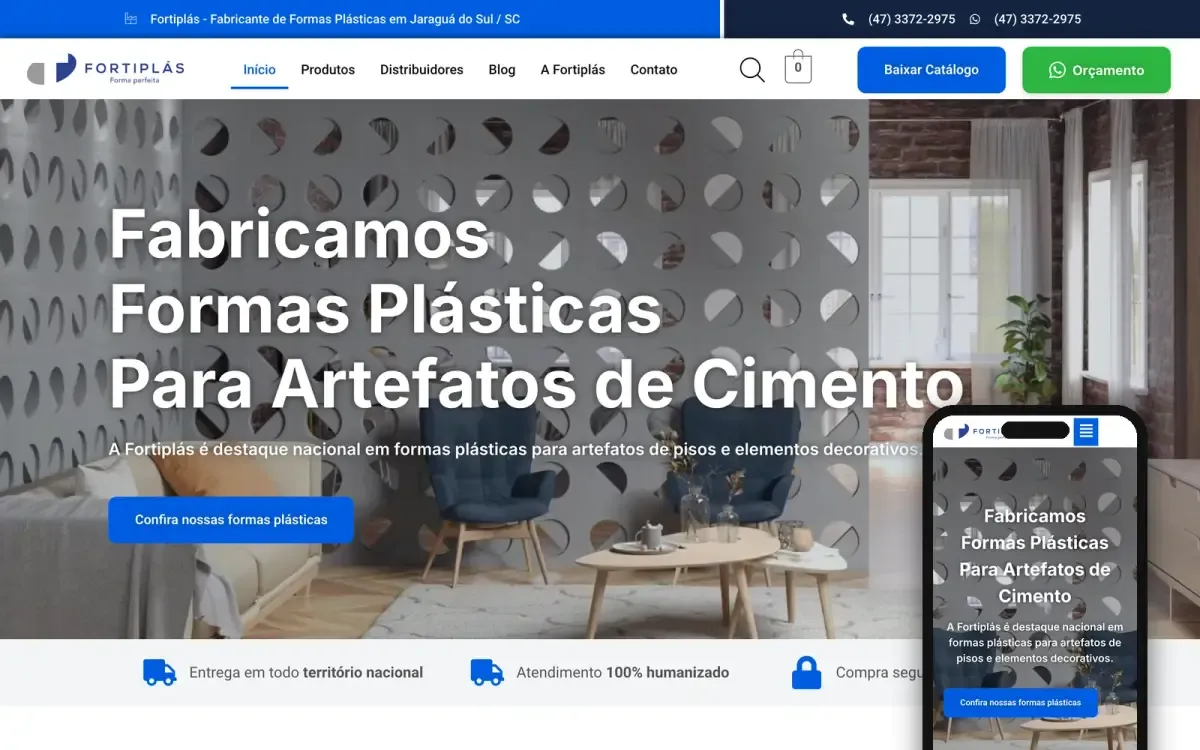This screenshot has height=750, width=1200.
Task: Go to the Distribuidores menu item
Action: (422, 70)
